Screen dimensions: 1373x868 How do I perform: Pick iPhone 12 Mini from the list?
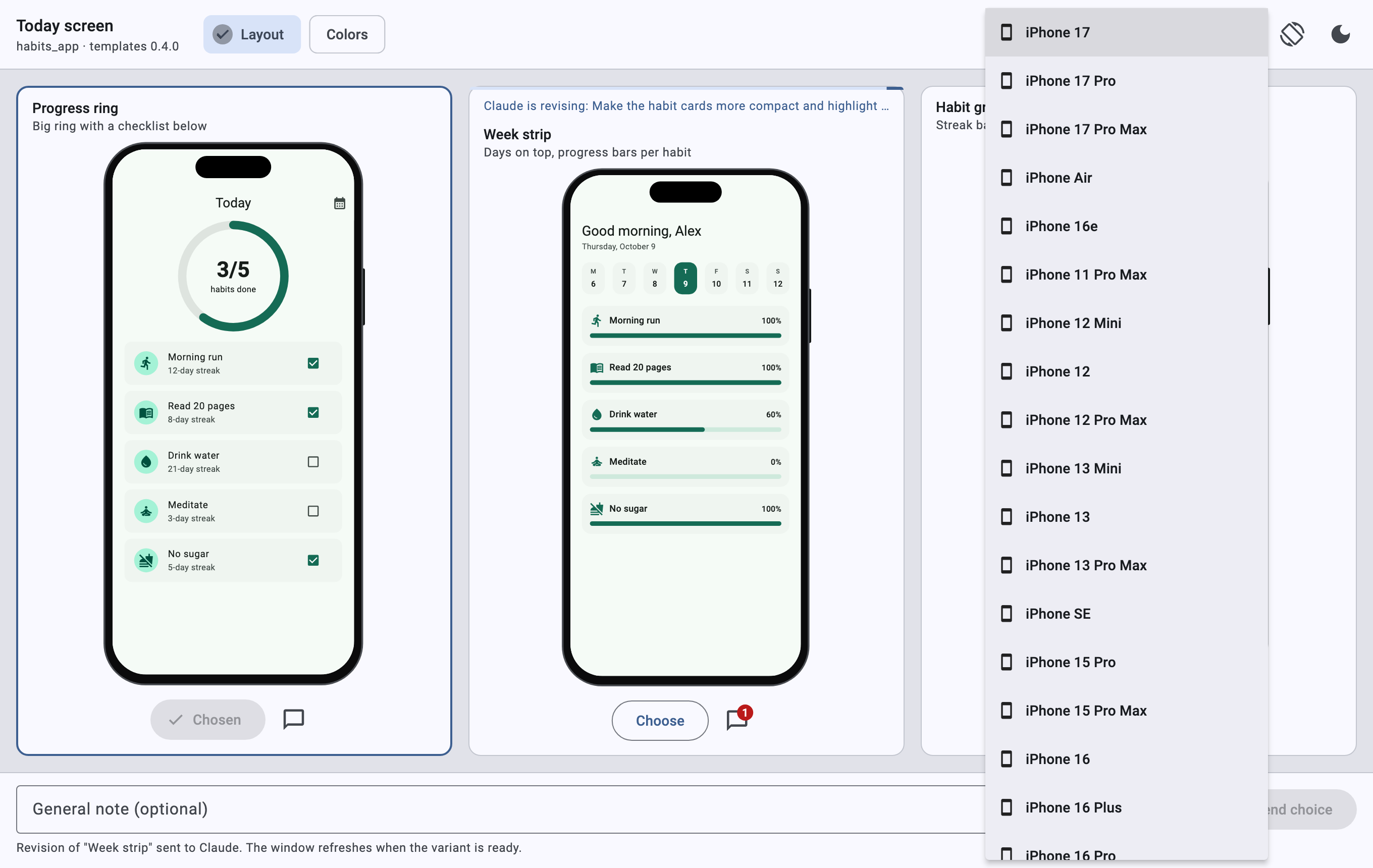1126,323
